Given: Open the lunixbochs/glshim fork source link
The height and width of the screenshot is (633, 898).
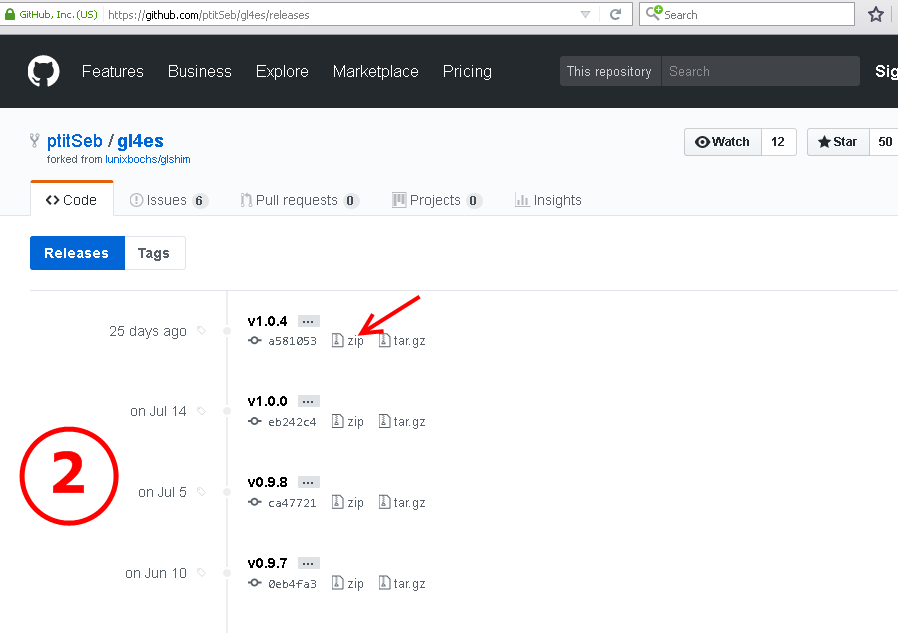Looking at the screenshot, I should (x=148, y=159).
